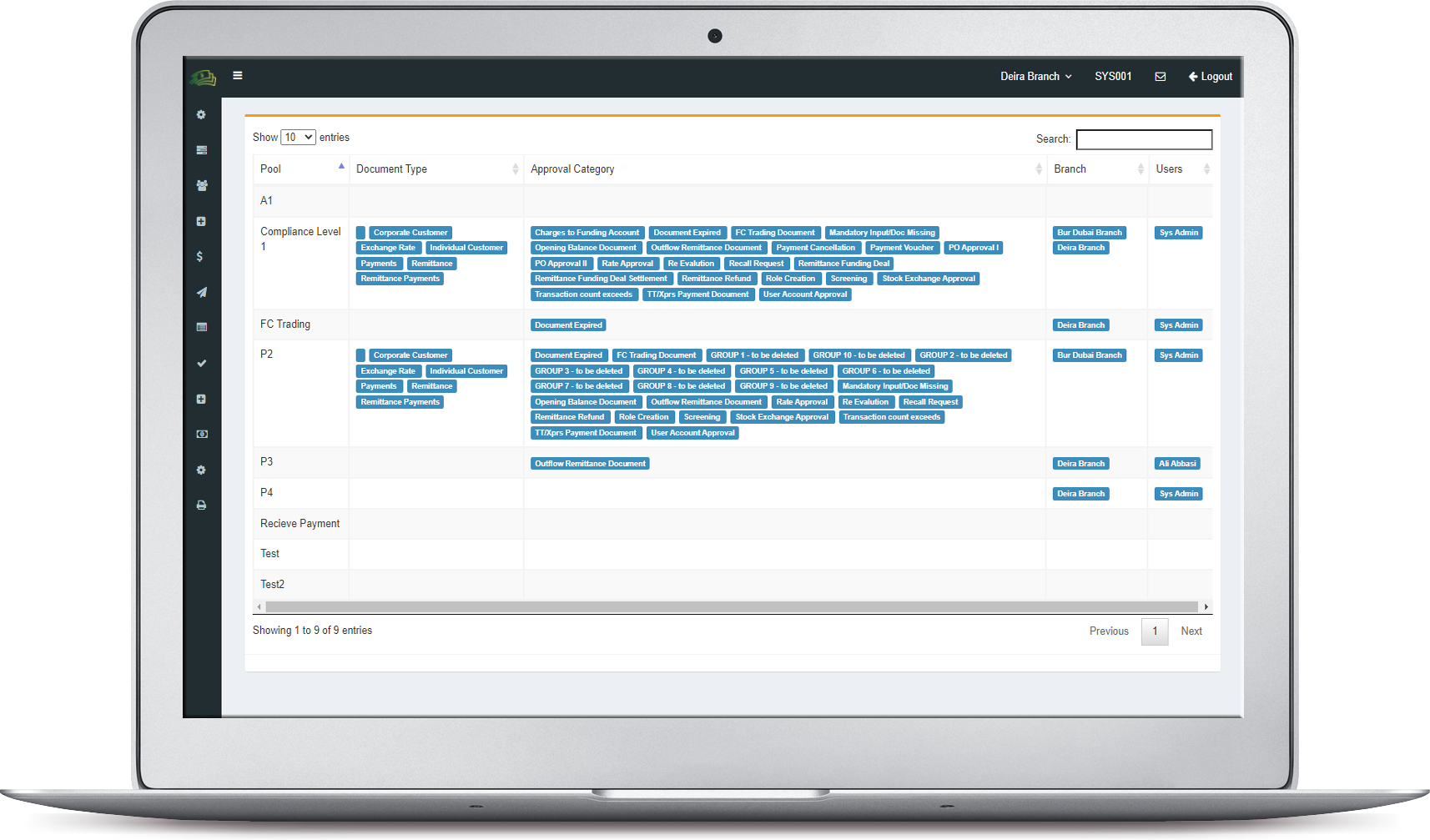
Task: Click Bur Dubai Branch tag in P2 row
Action: coord(1090,355)
